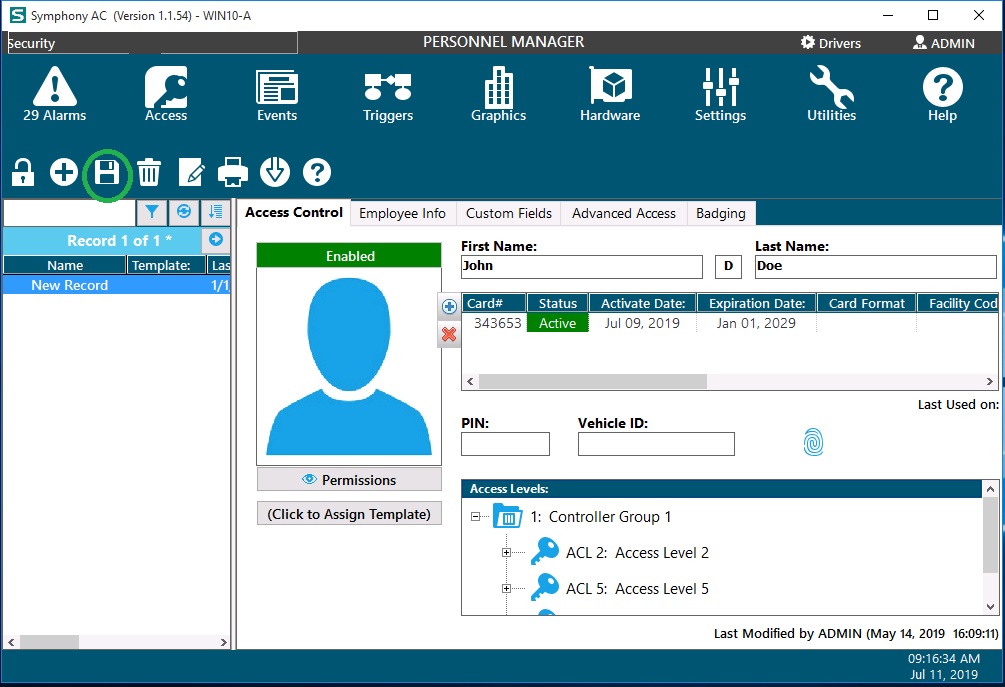Toggle the Active card status cell

tap(558, 323)
